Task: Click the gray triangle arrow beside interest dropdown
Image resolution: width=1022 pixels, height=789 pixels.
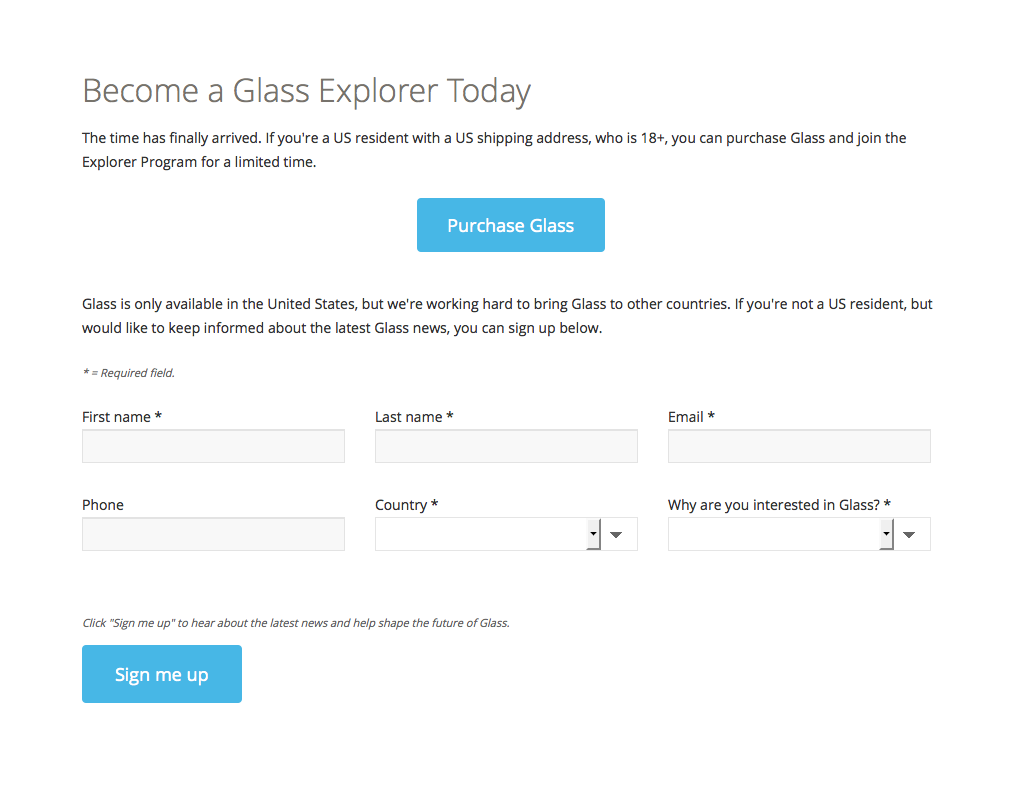Action: point(909,535)
